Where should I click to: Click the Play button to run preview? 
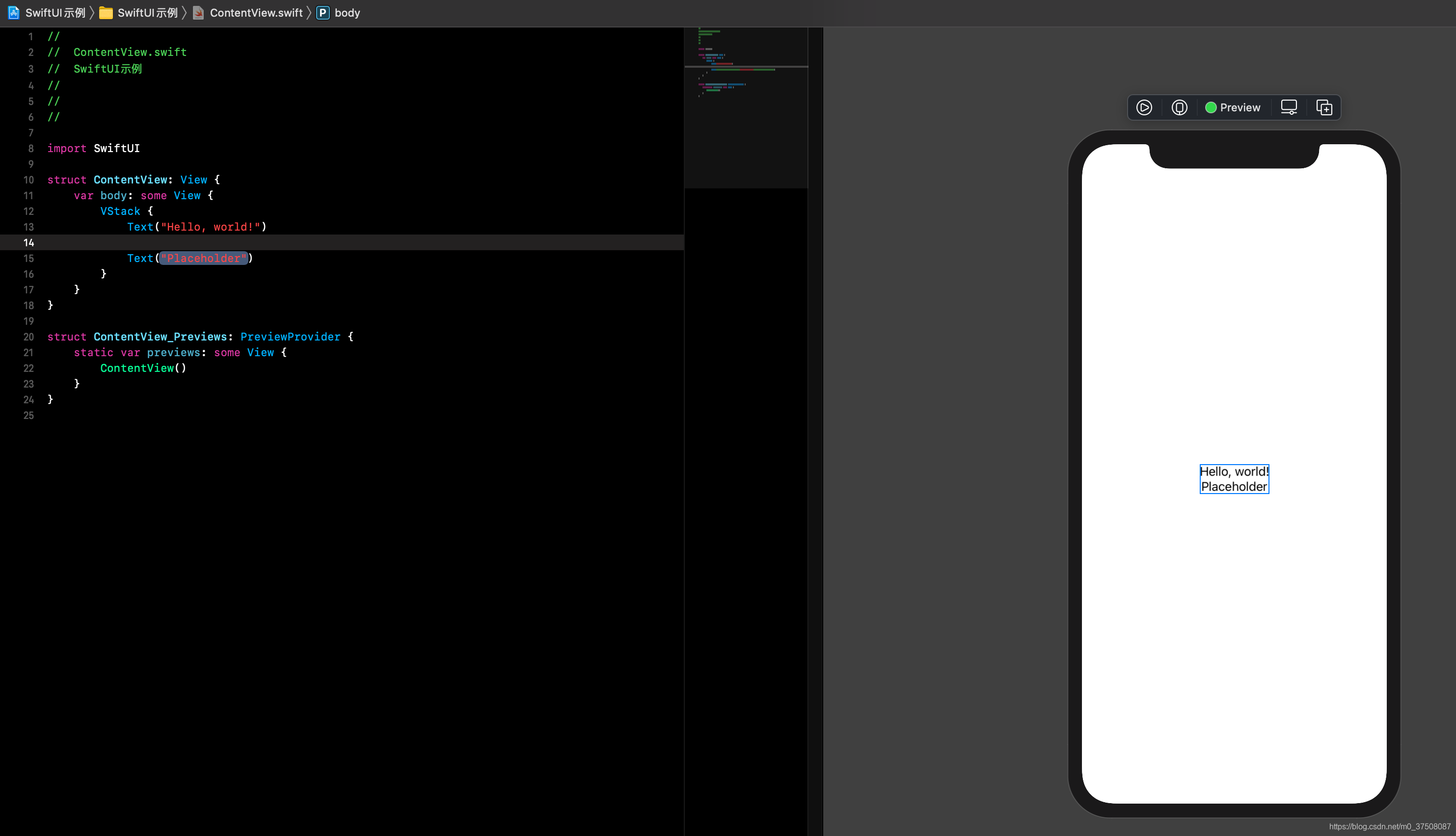1145,107
